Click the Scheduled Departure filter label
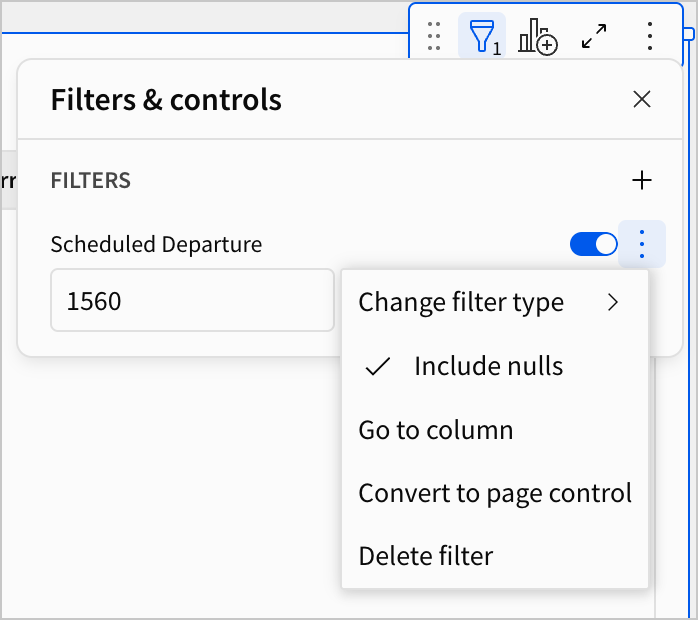The width and height of the screenshot is (698, 620). click(x=156, y=244)
